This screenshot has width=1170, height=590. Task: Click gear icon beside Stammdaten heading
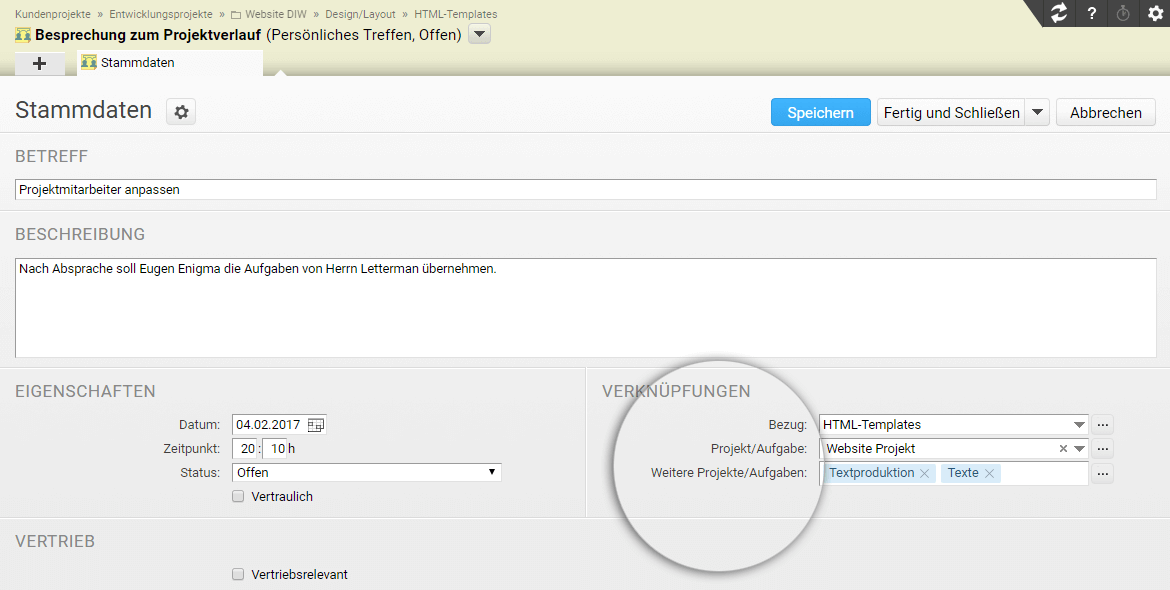(x=181, y=112)
